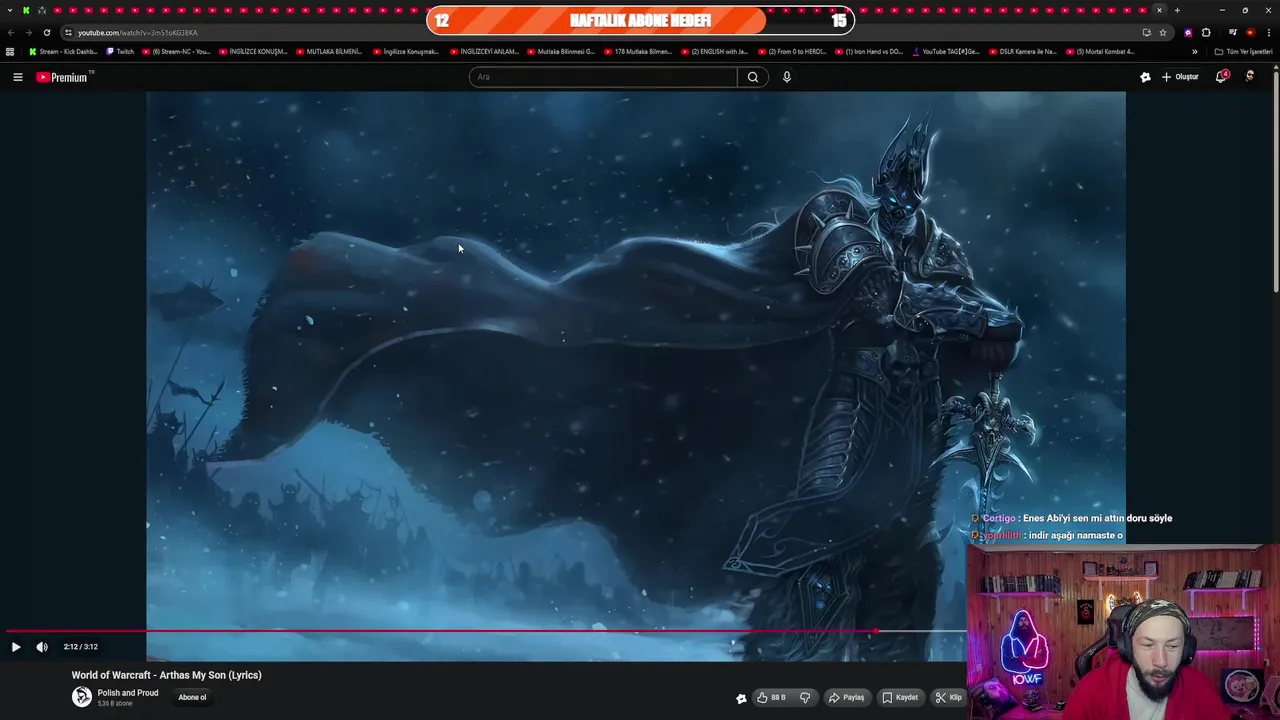The height and width of the screenshot is (720, 1280).
Task: Click the YouTube search field
Action: 603,77
